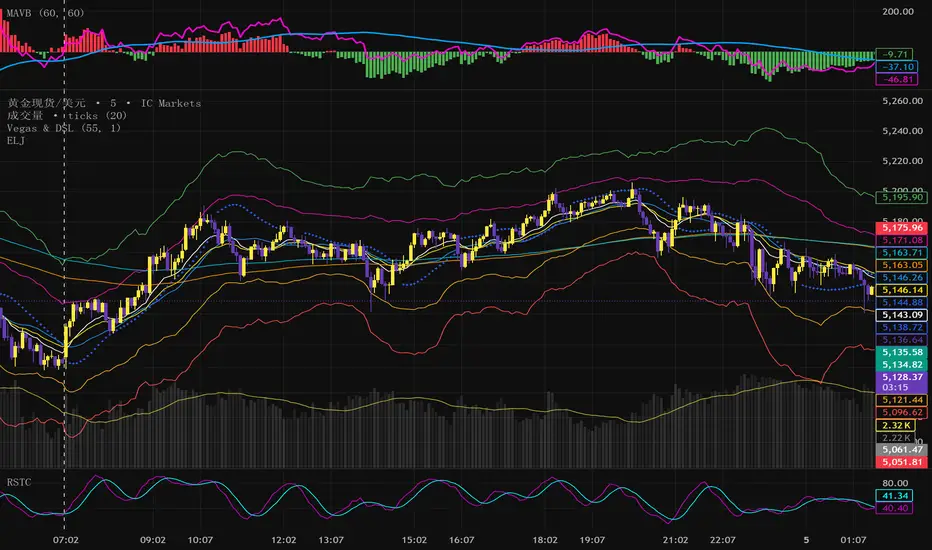Click the magenta -46.81 value label
Screen dimensions: 932x550
[896, 79]
